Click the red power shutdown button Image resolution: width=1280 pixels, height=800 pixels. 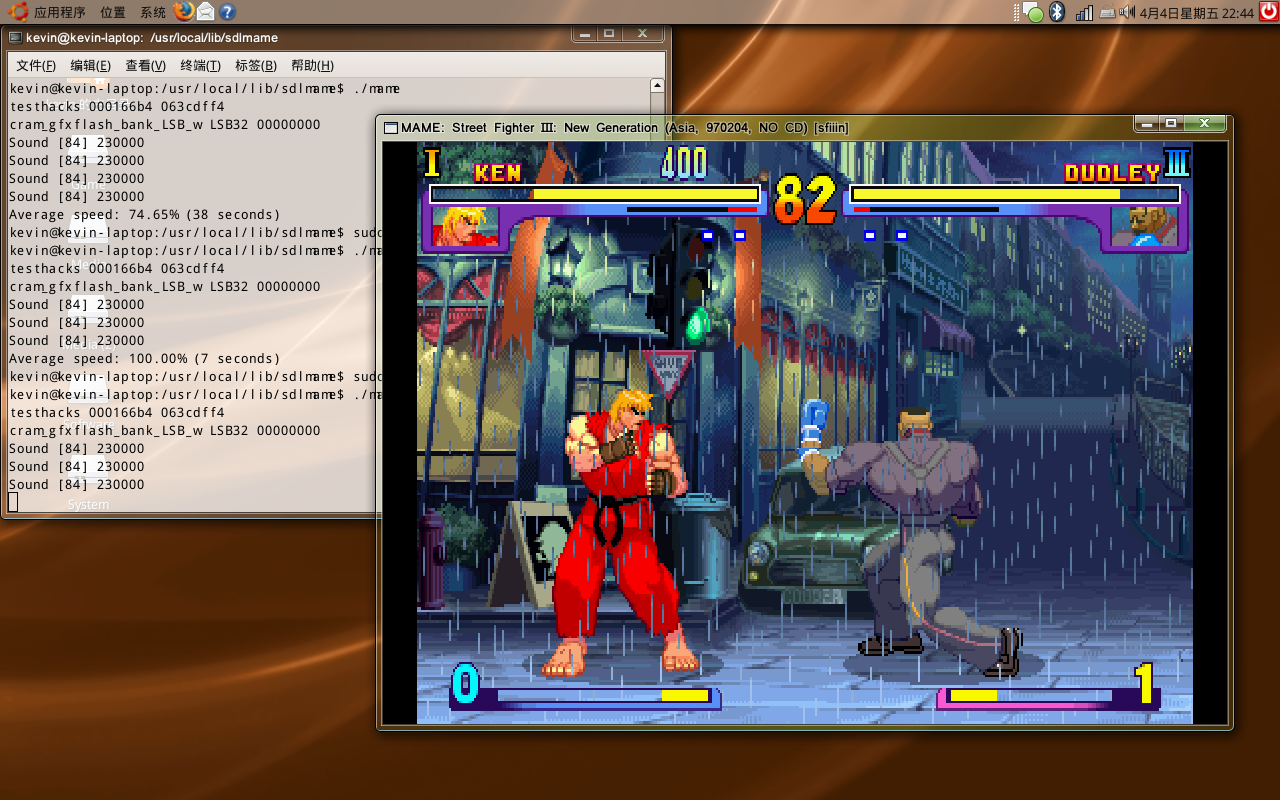pyautogui.click(x=1268, y=12)
